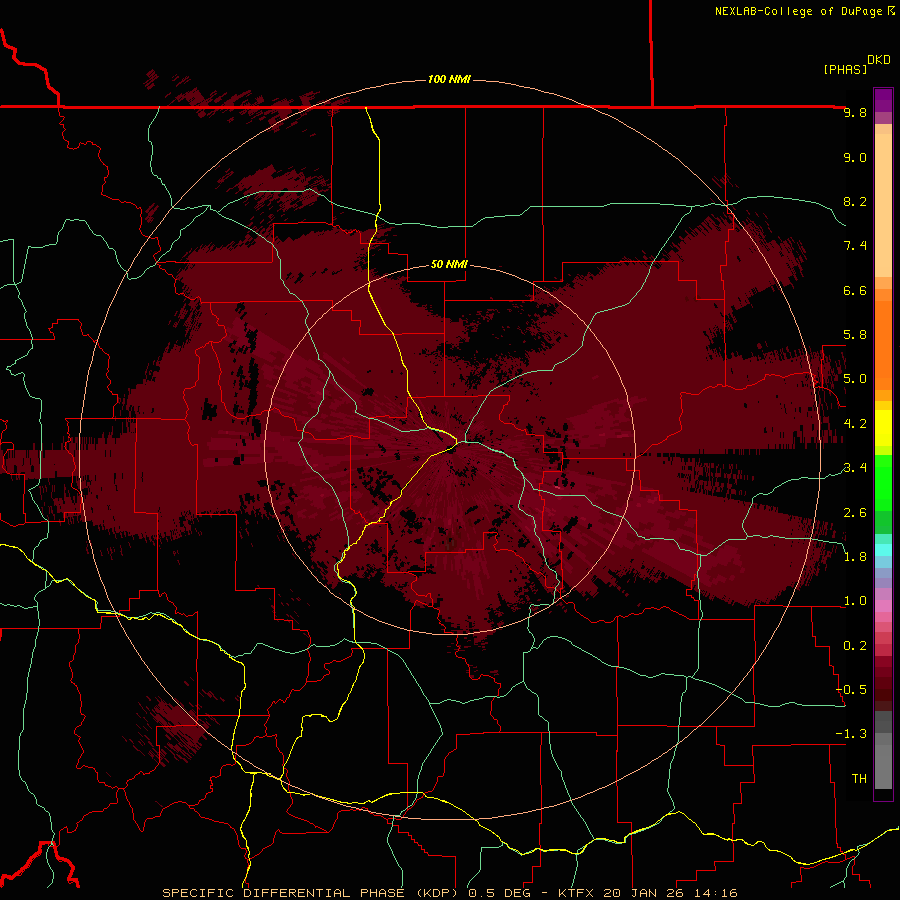900x900 pixels.
Task: Click the 9.8 scale value
Action: 855,112
